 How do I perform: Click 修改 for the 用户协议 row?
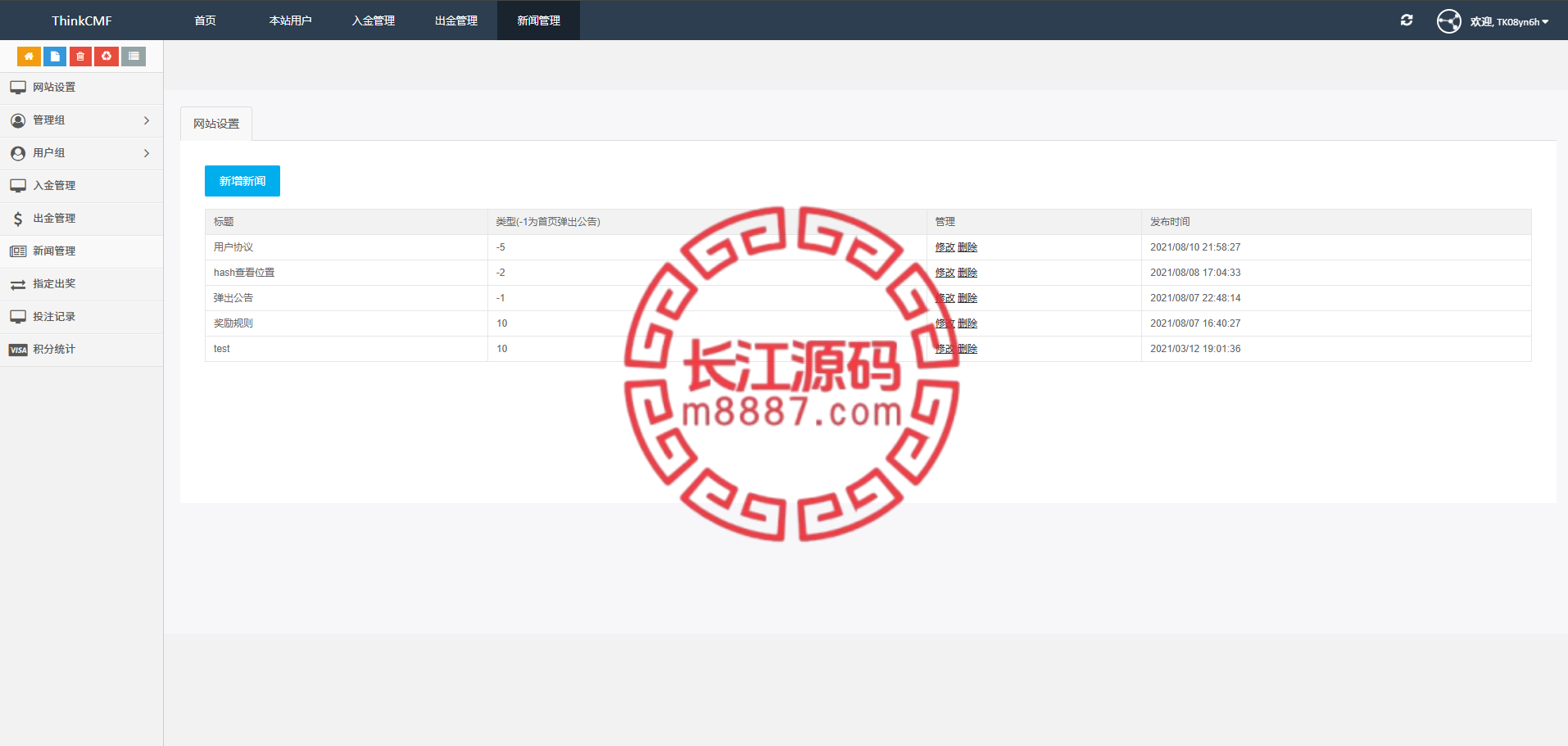(945, 247)
